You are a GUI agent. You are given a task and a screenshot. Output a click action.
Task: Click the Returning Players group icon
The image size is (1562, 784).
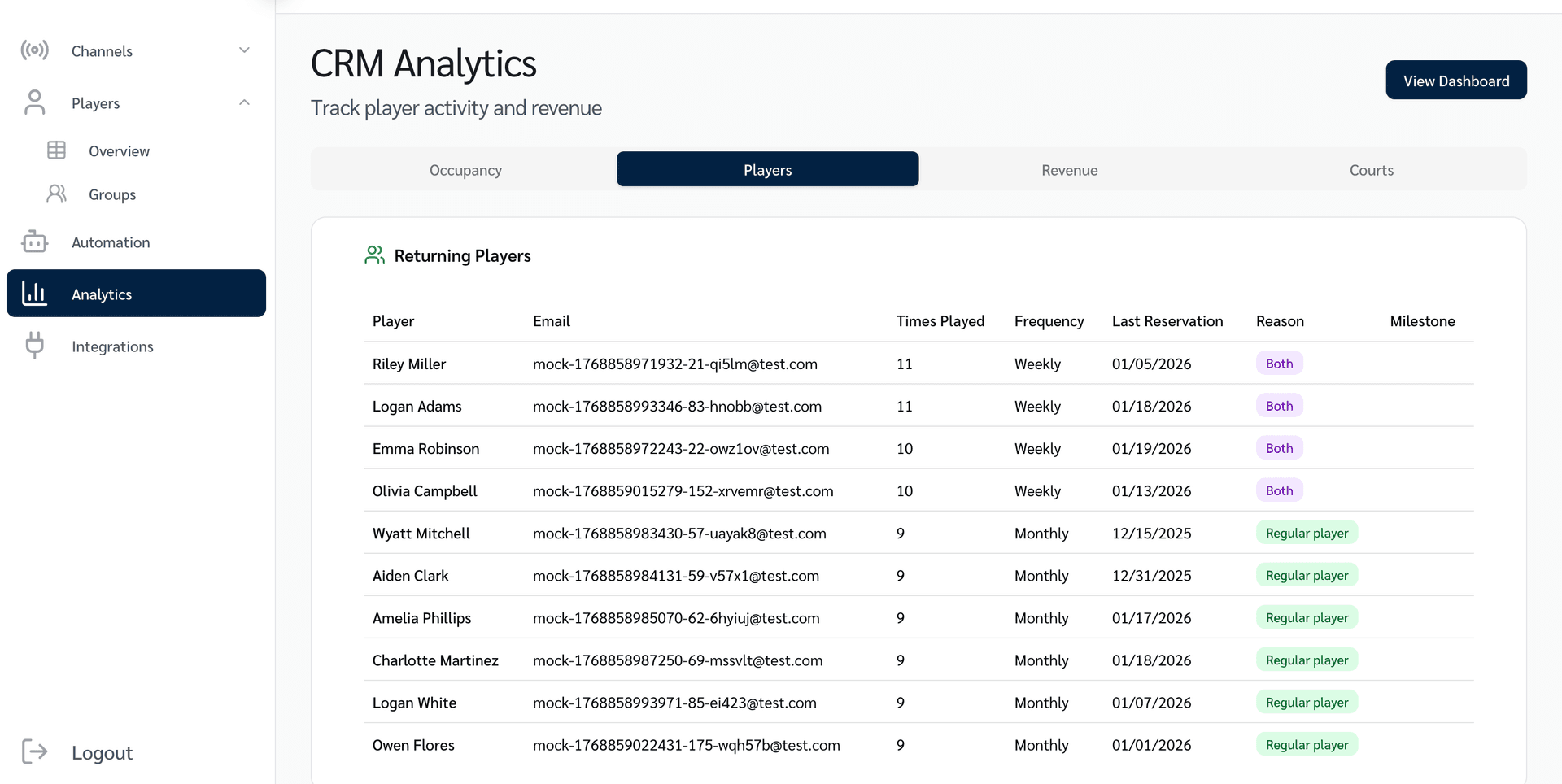[x=374, y=254]
